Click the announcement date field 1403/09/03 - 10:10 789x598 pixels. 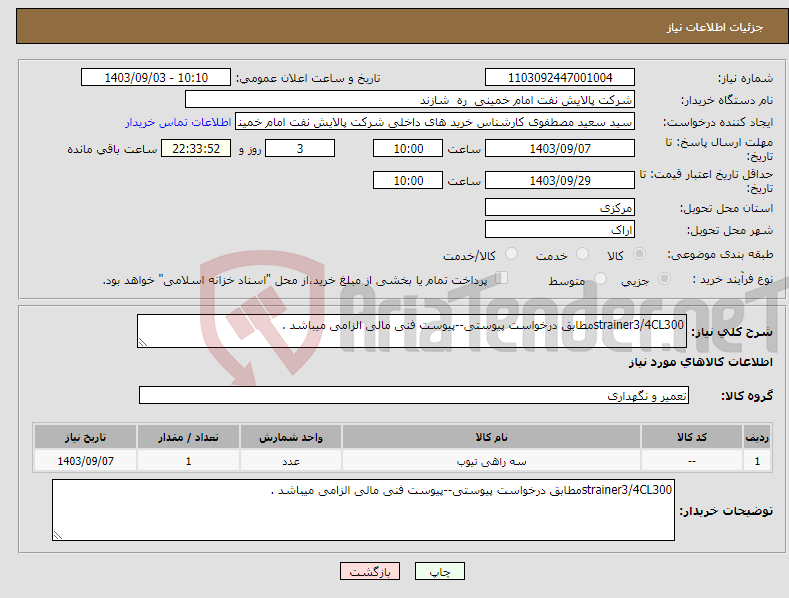click(x=155, y=78)
